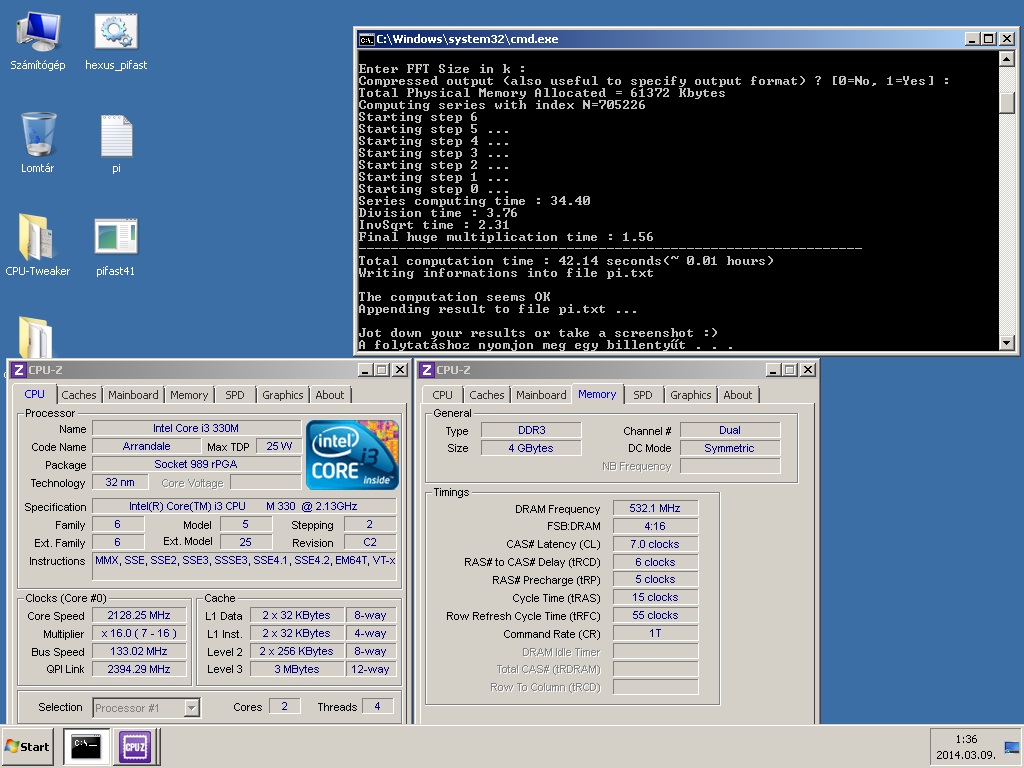1024x768 pixels.
Task: Click the Code Name value 'Arrandale'
Action: coord(146,446)
